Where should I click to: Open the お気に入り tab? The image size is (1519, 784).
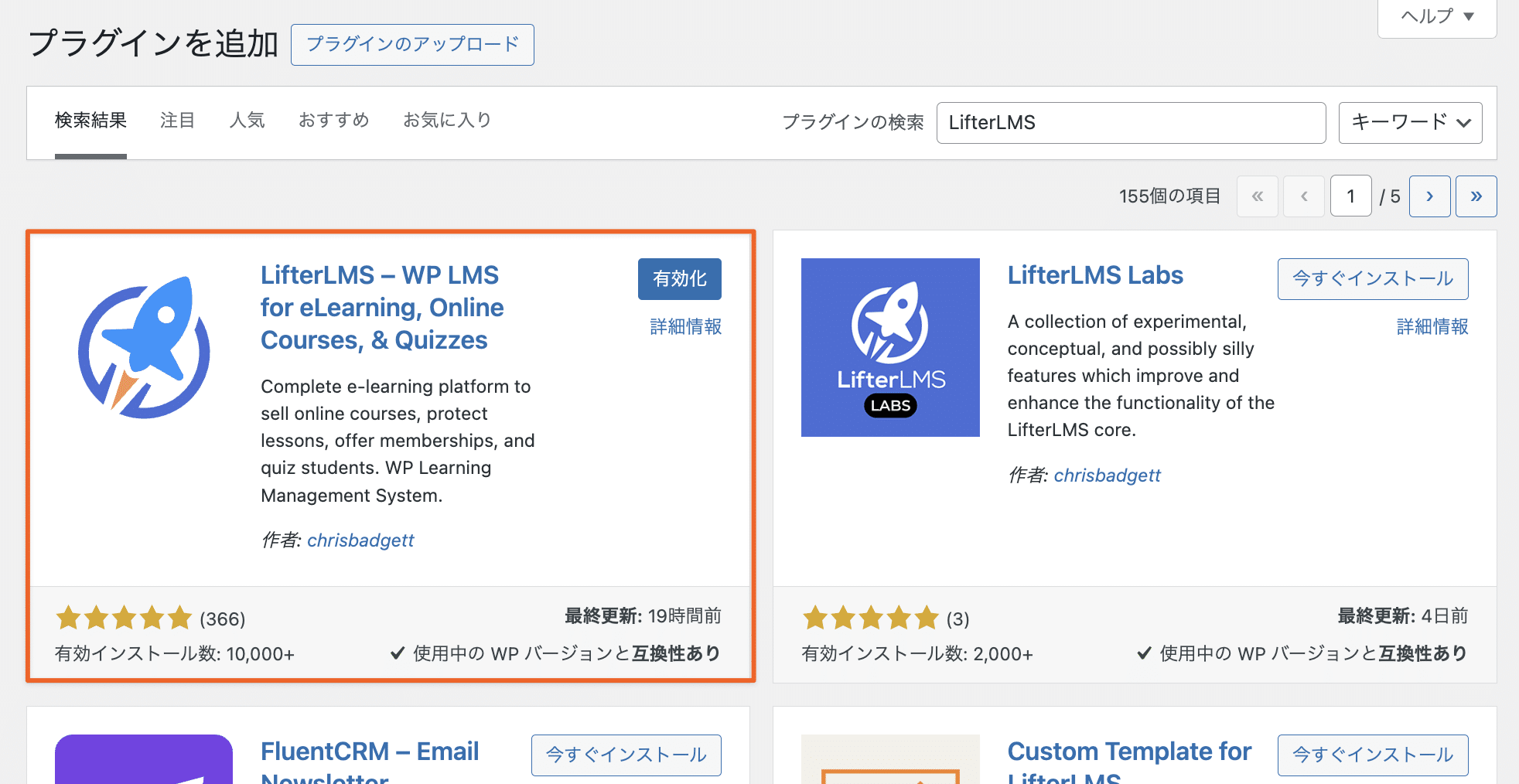pos(447,120)
